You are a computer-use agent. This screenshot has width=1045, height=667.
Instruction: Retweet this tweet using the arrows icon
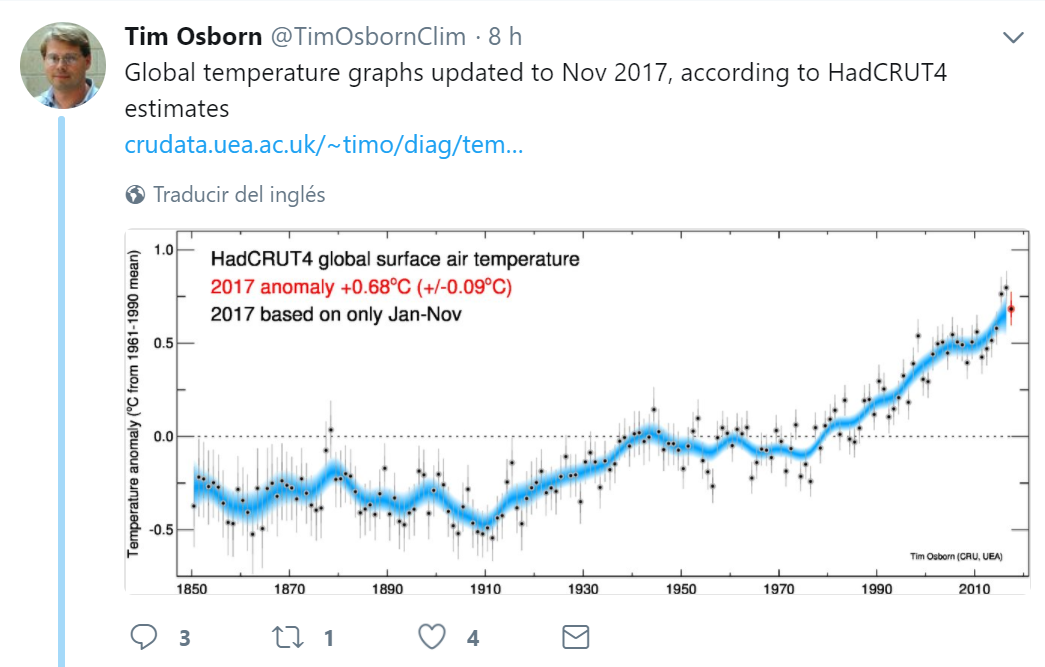(288, 637)
